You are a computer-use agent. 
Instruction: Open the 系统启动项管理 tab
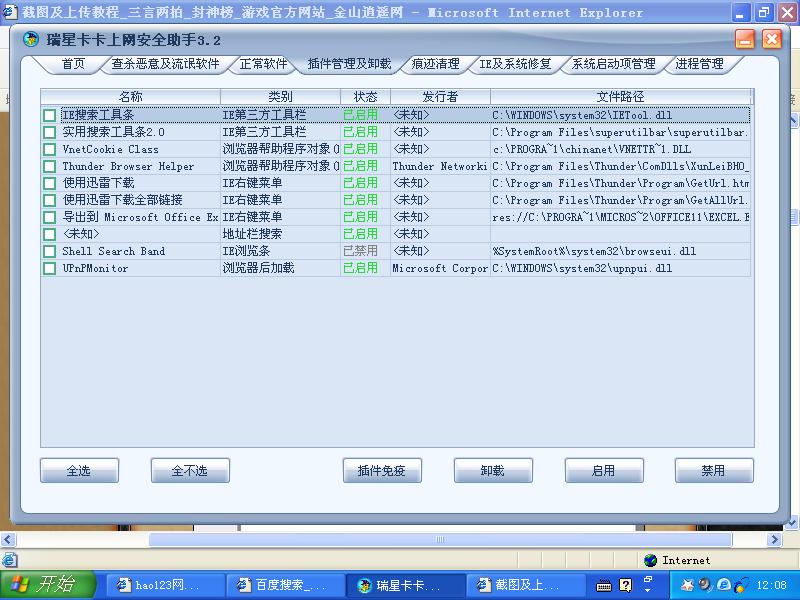pos(614,64)
